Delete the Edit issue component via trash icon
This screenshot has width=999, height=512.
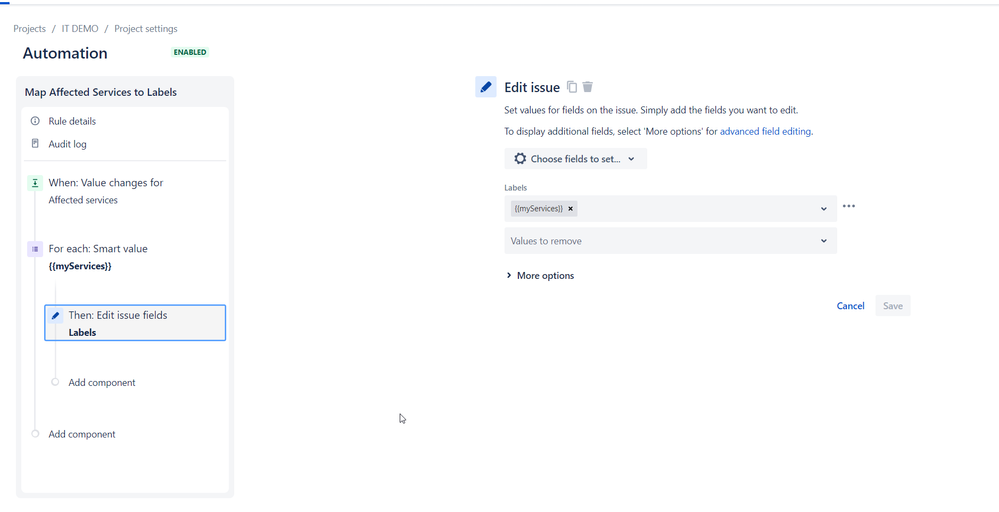[x=588, y=87]
